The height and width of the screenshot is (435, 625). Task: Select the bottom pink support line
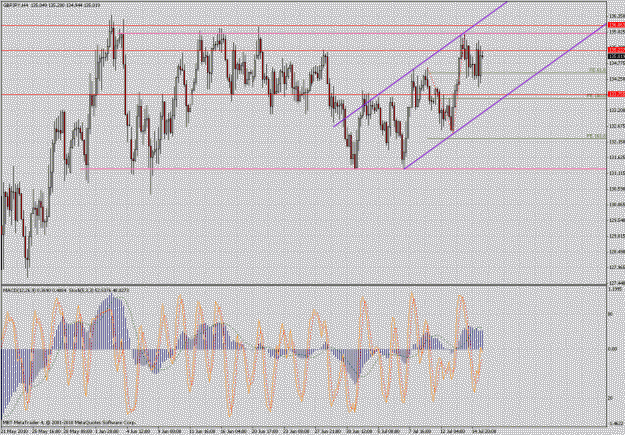(x=344, y=169)
